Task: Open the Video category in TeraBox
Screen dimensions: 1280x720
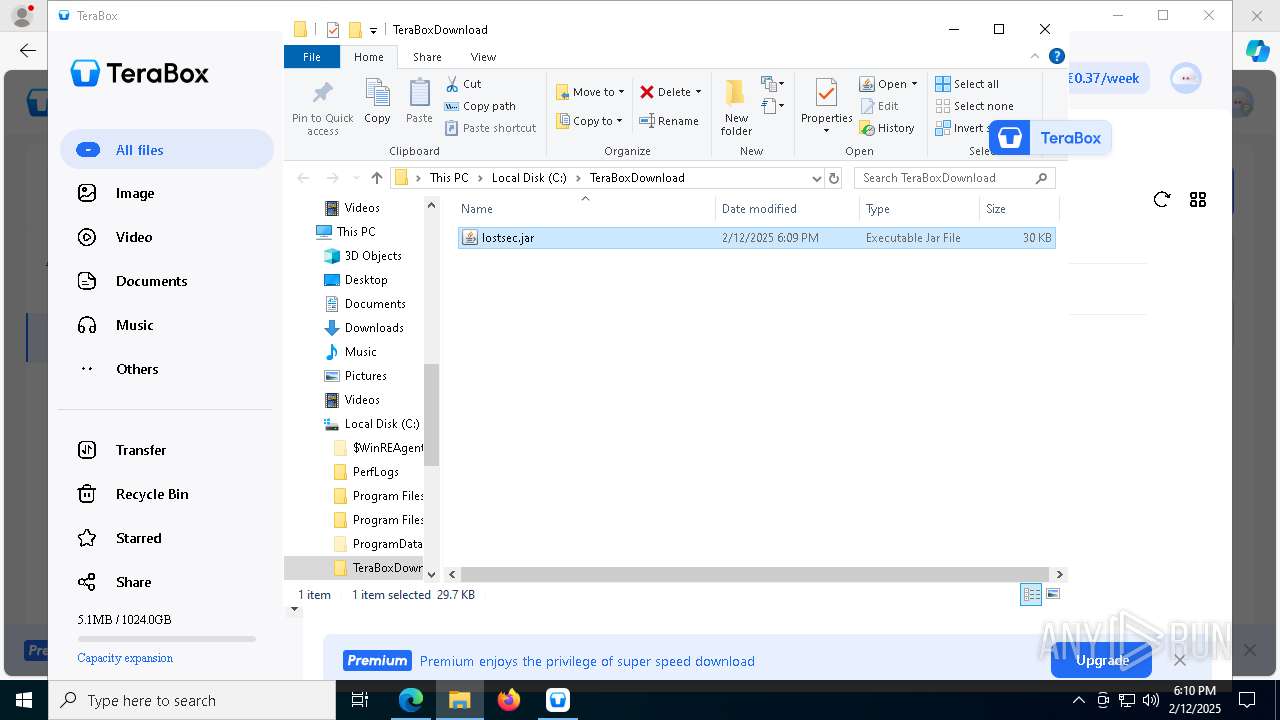Action: (x=133, y=238)
